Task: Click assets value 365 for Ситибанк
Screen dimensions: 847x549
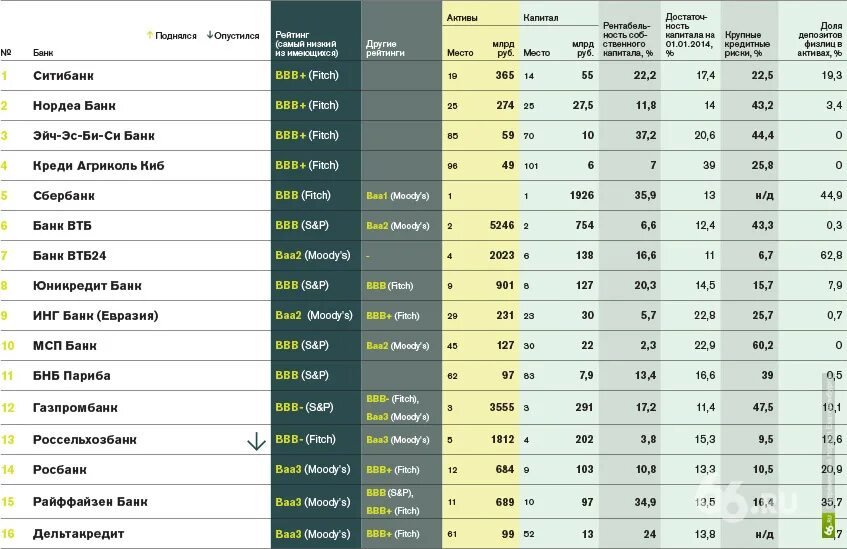Action: [505, 75]
